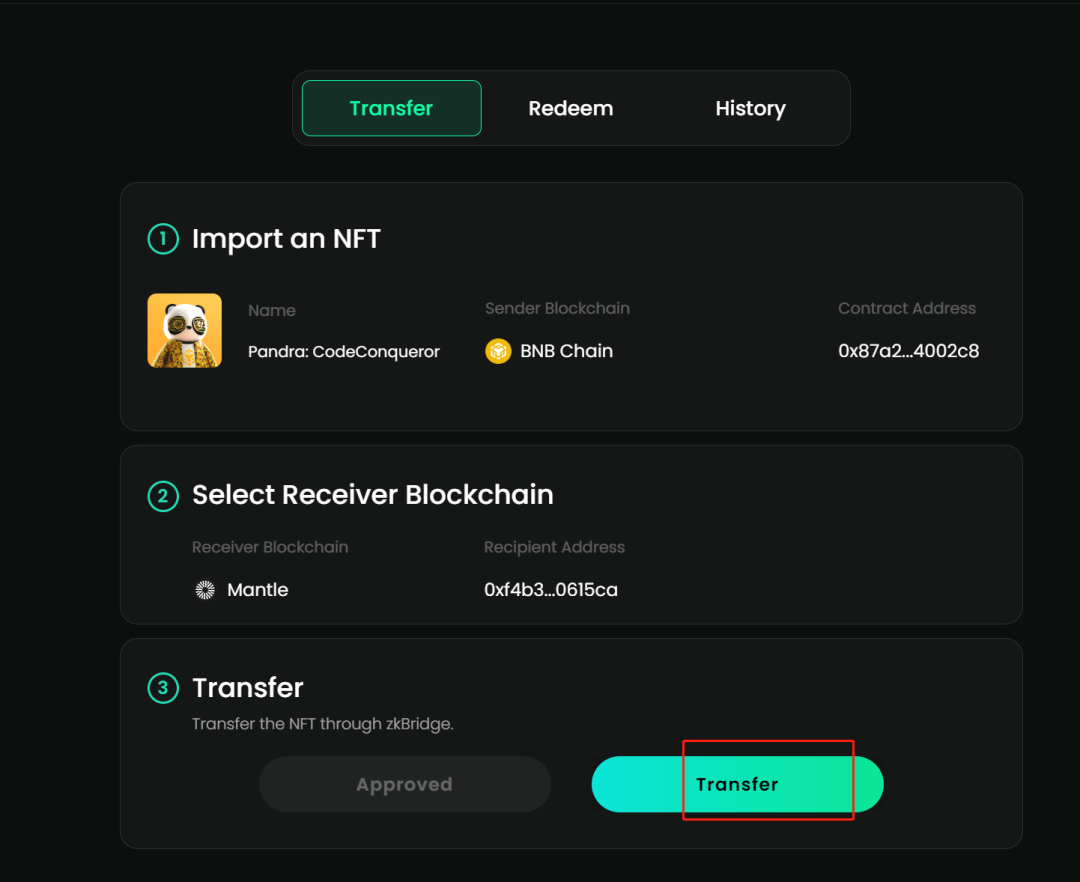This screenshot has width=1080, height=882.
Task: Click the zkBridge transfer description text
Action: pos(322,723)
